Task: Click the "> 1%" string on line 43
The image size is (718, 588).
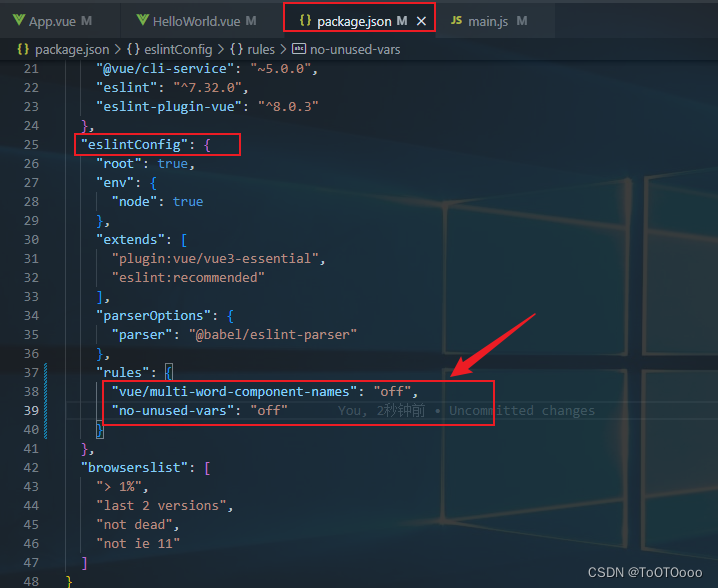Action: coord(119,486)
